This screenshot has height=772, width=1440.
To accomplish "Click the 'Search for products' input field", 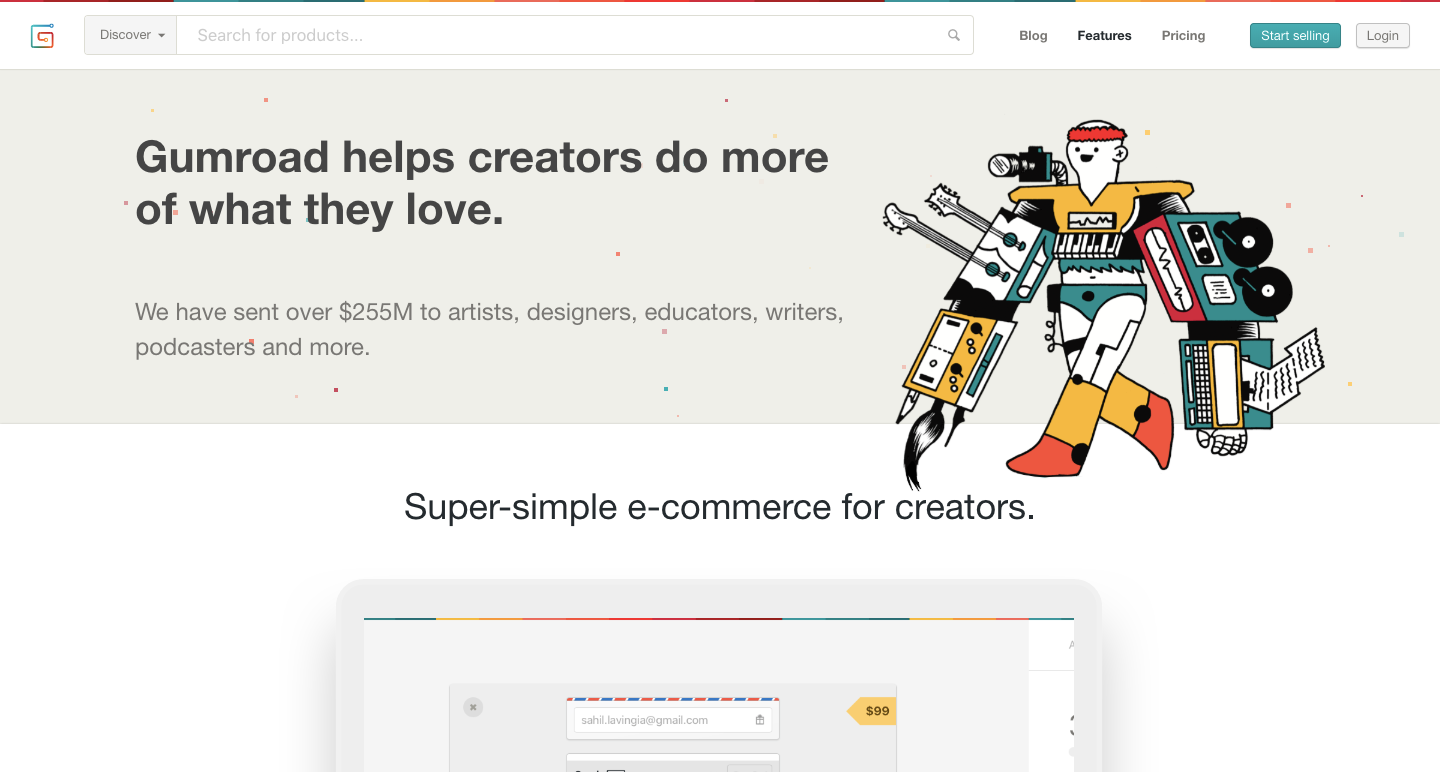I will click(500, 34).
